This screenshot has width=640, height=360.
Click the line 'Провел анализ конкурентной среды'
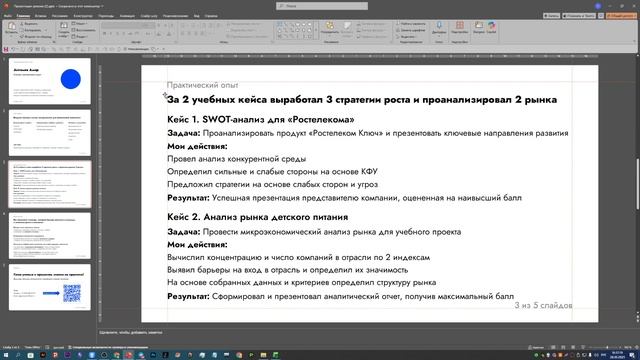[236, 159]
